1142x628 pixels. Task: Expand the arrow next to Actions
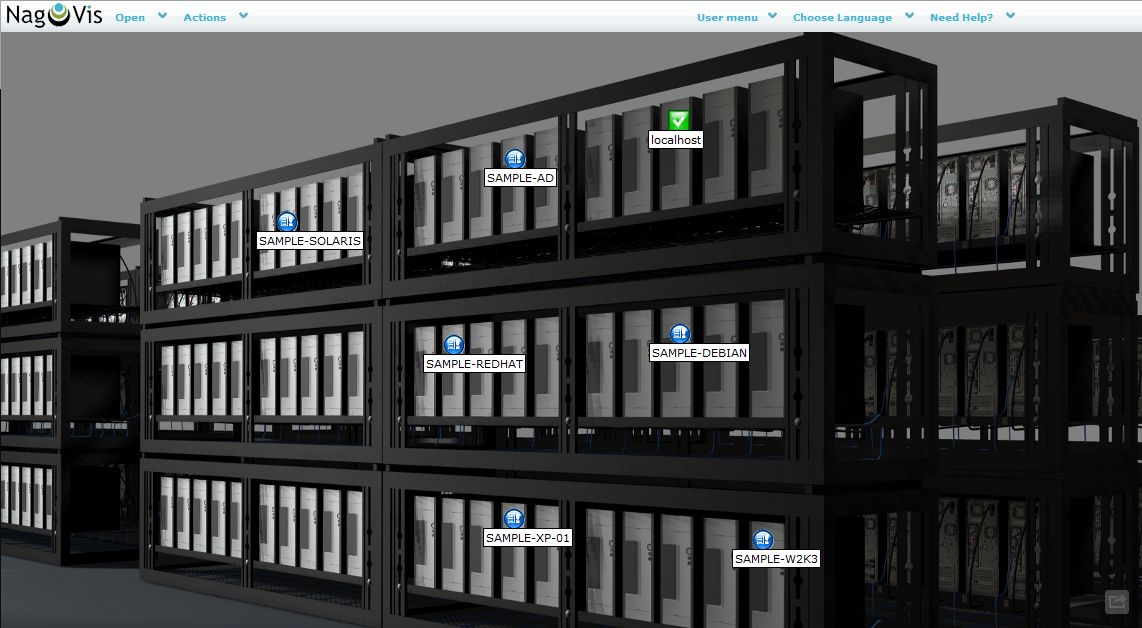tap(243, 15)
